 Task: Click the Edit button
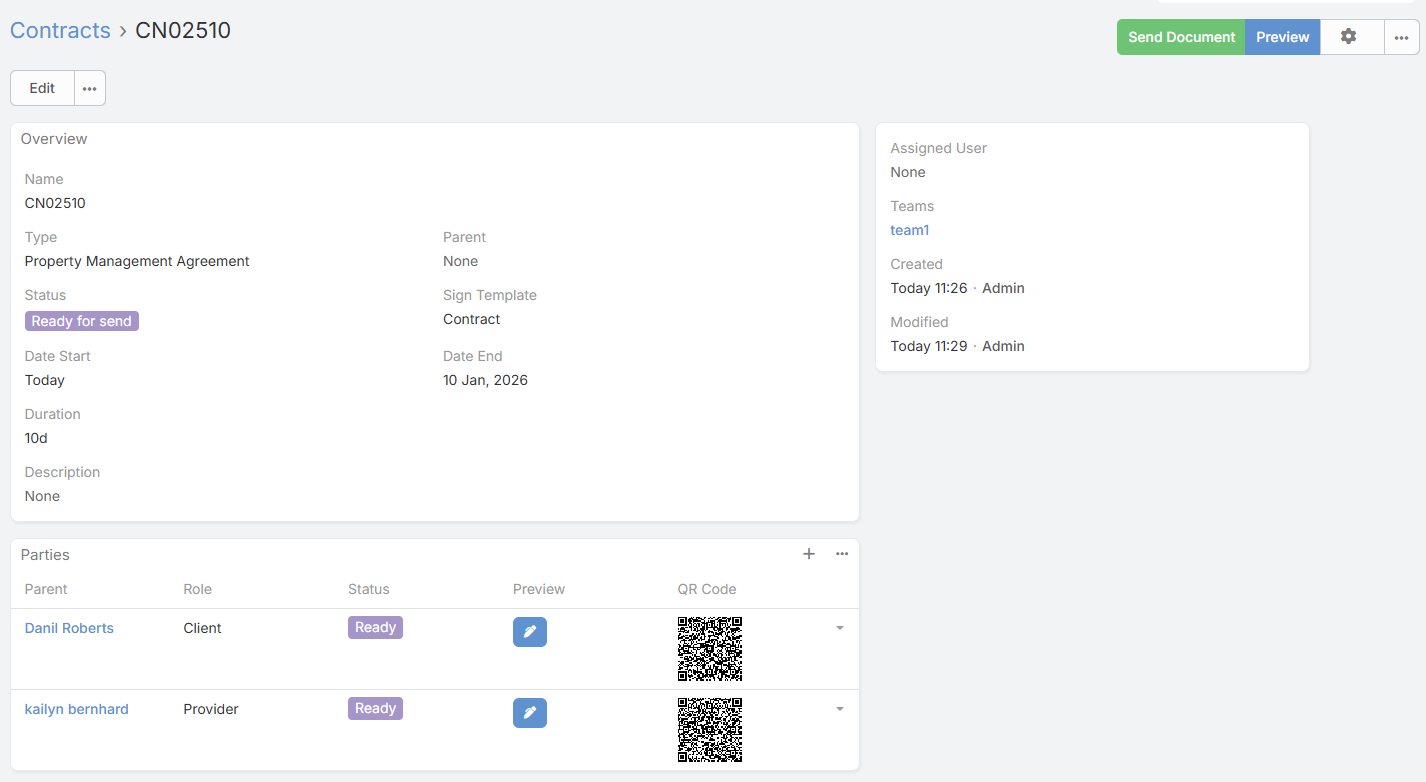click(42, 88)
